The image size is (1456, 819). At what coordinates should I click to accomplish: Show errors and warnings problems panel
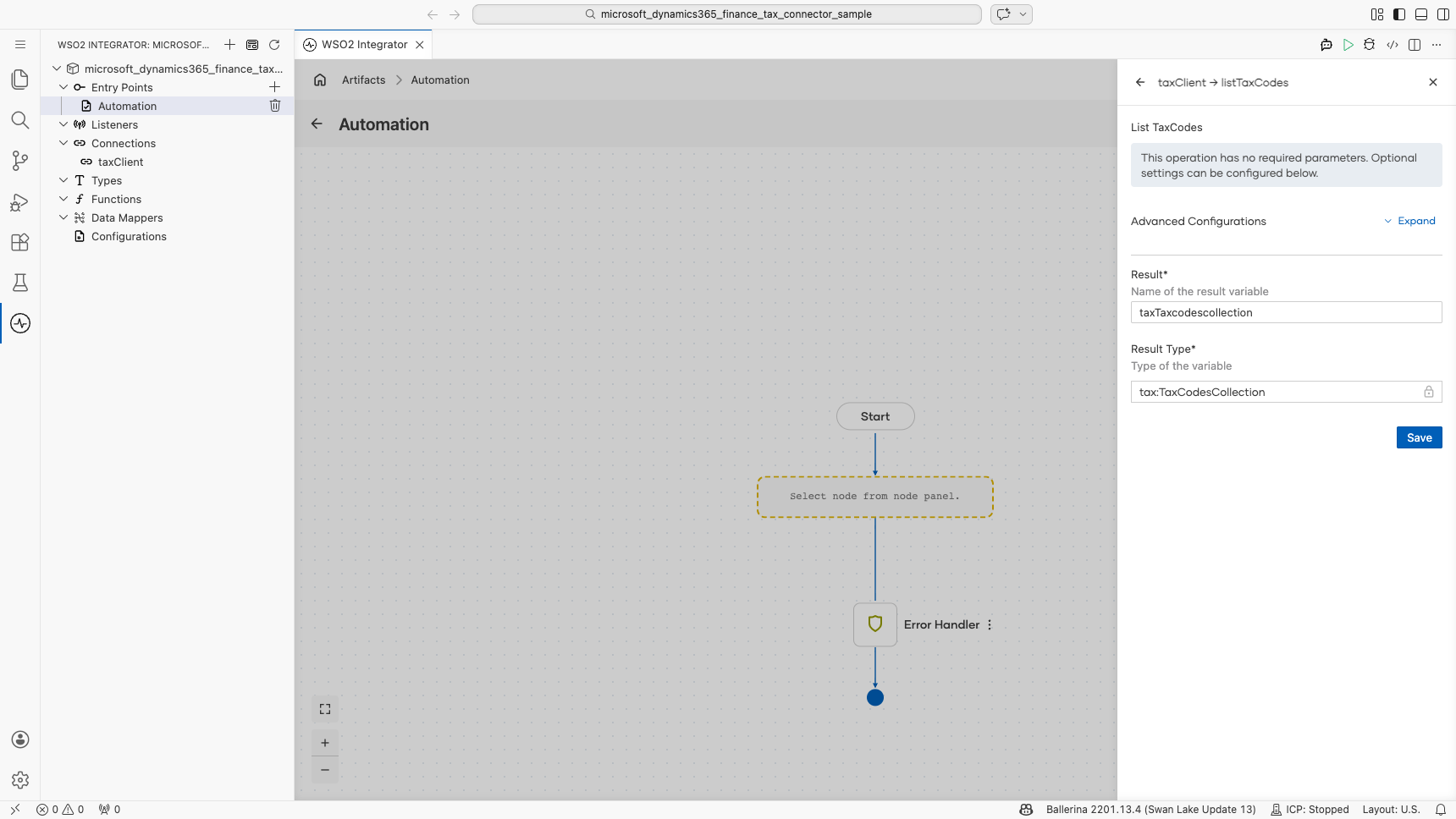click(x=60, y=810)
